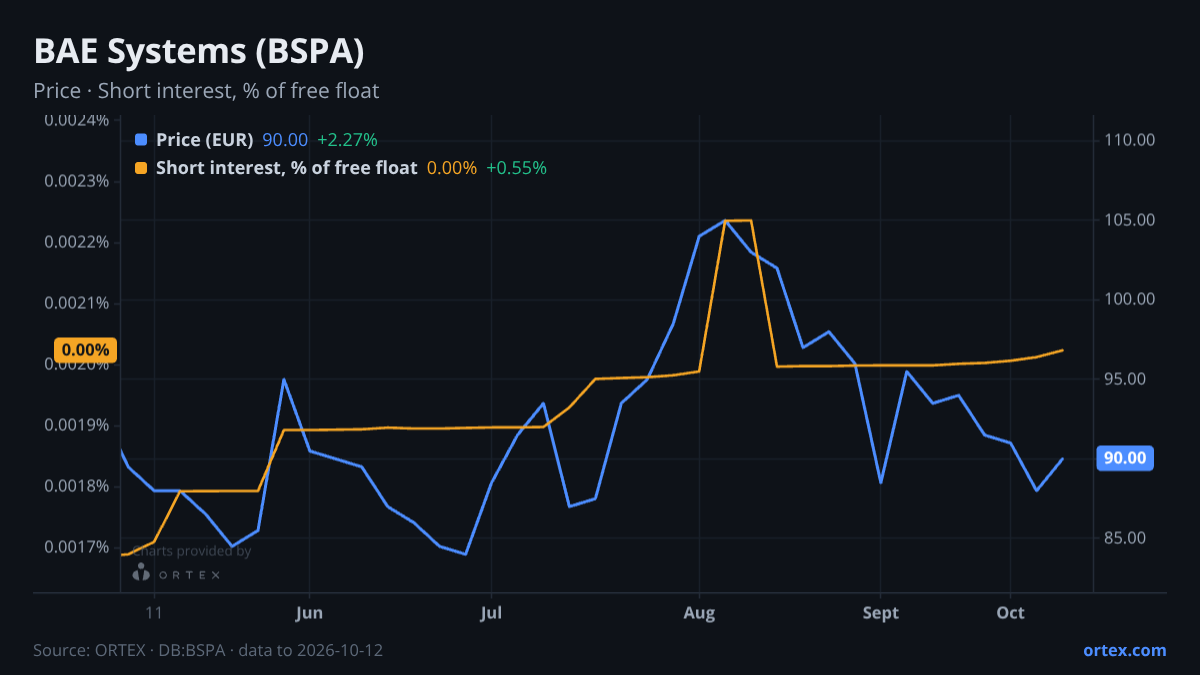1200x675 pixels.
Task: Click the 0.0021% left axis value
Action: coord(76,304)
